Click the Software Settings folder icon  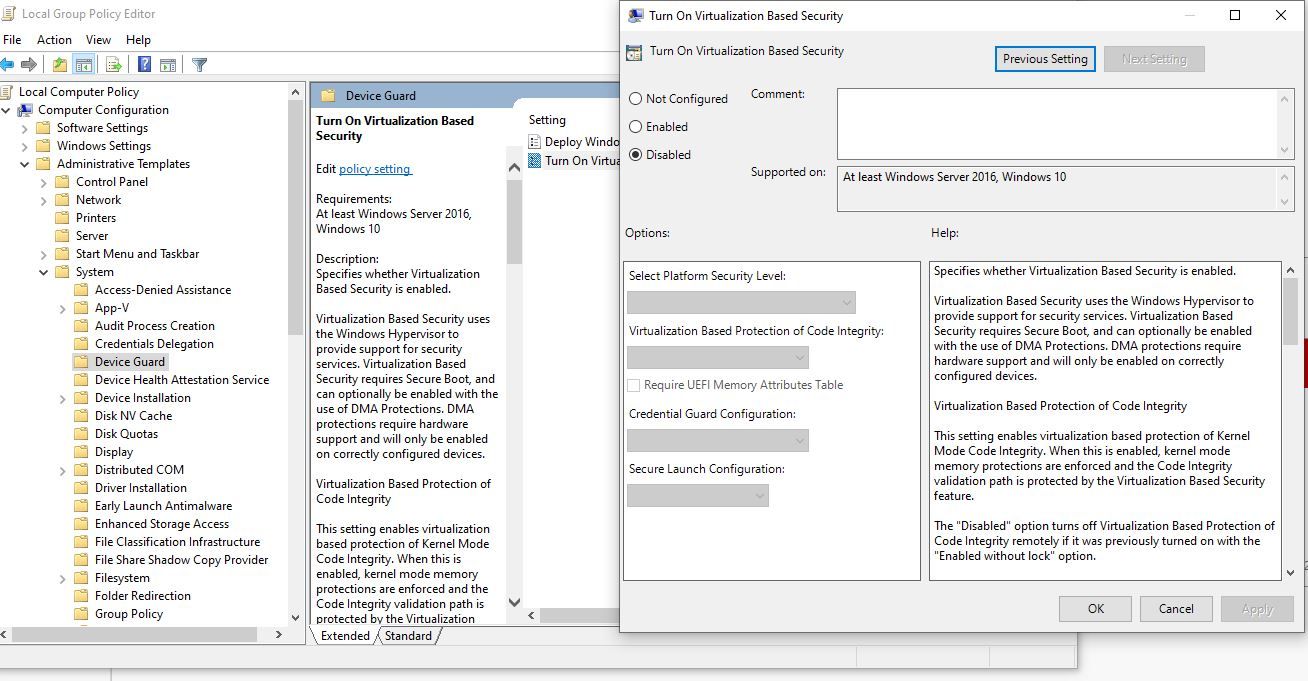click(43, 128)
